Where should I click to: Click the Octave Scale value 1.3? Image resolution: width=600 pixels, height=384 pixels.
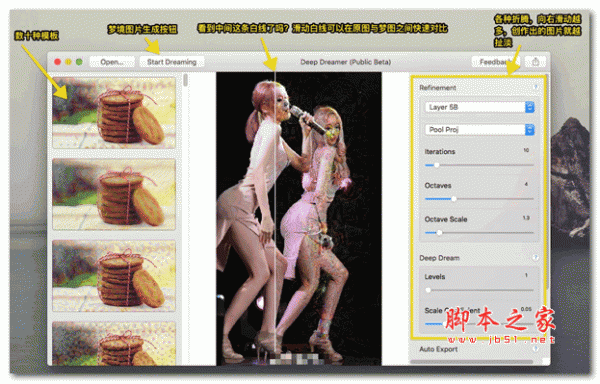(526, 218)
